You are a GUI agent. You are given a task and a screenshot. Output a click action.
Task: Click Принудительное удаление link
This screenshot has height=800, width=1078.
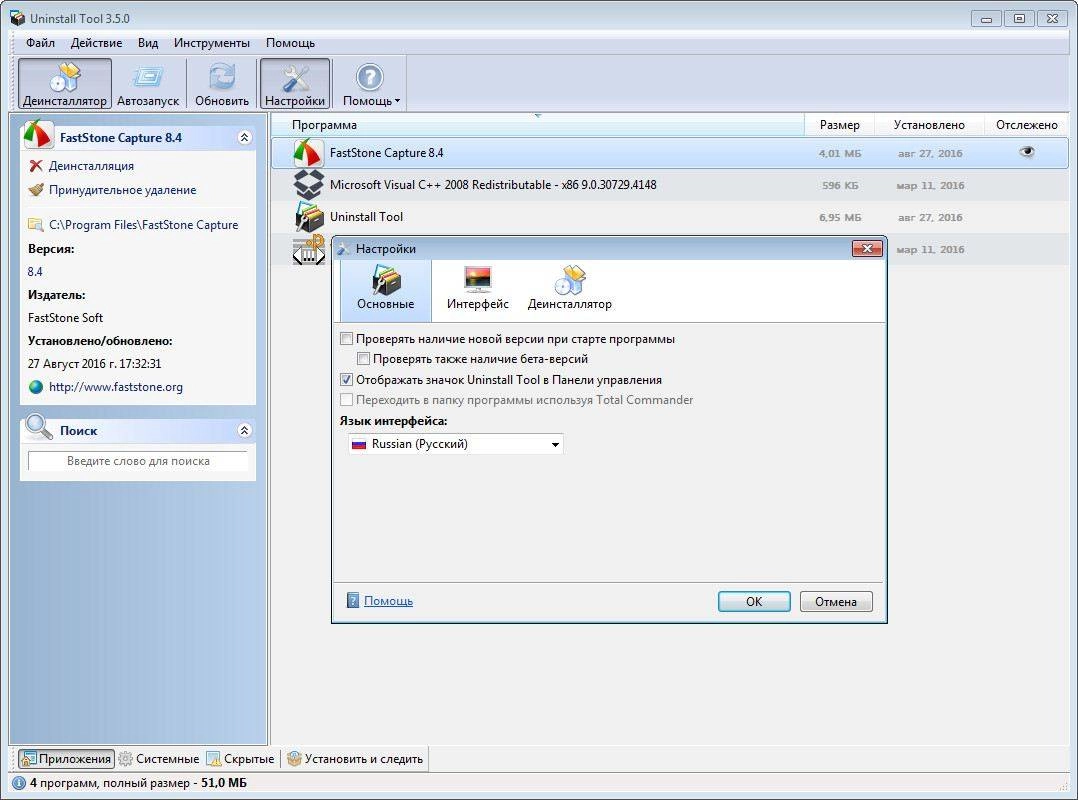click(122, 190)
